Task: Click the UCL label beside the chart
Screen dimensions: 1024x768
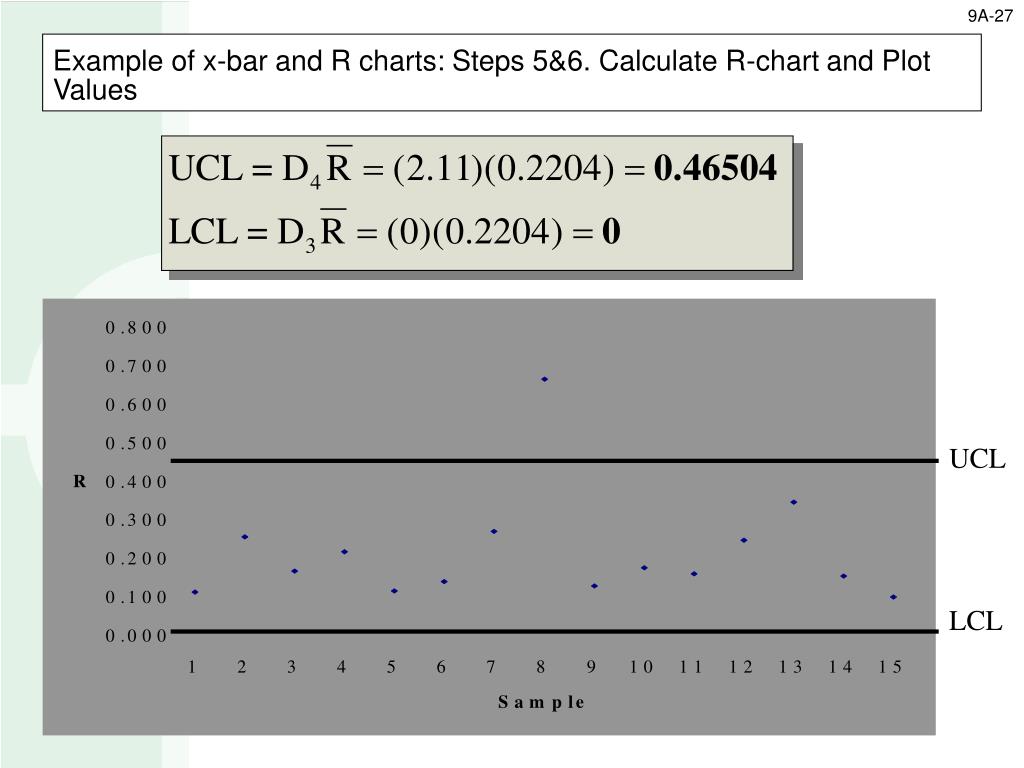Action: coord(976,459)
